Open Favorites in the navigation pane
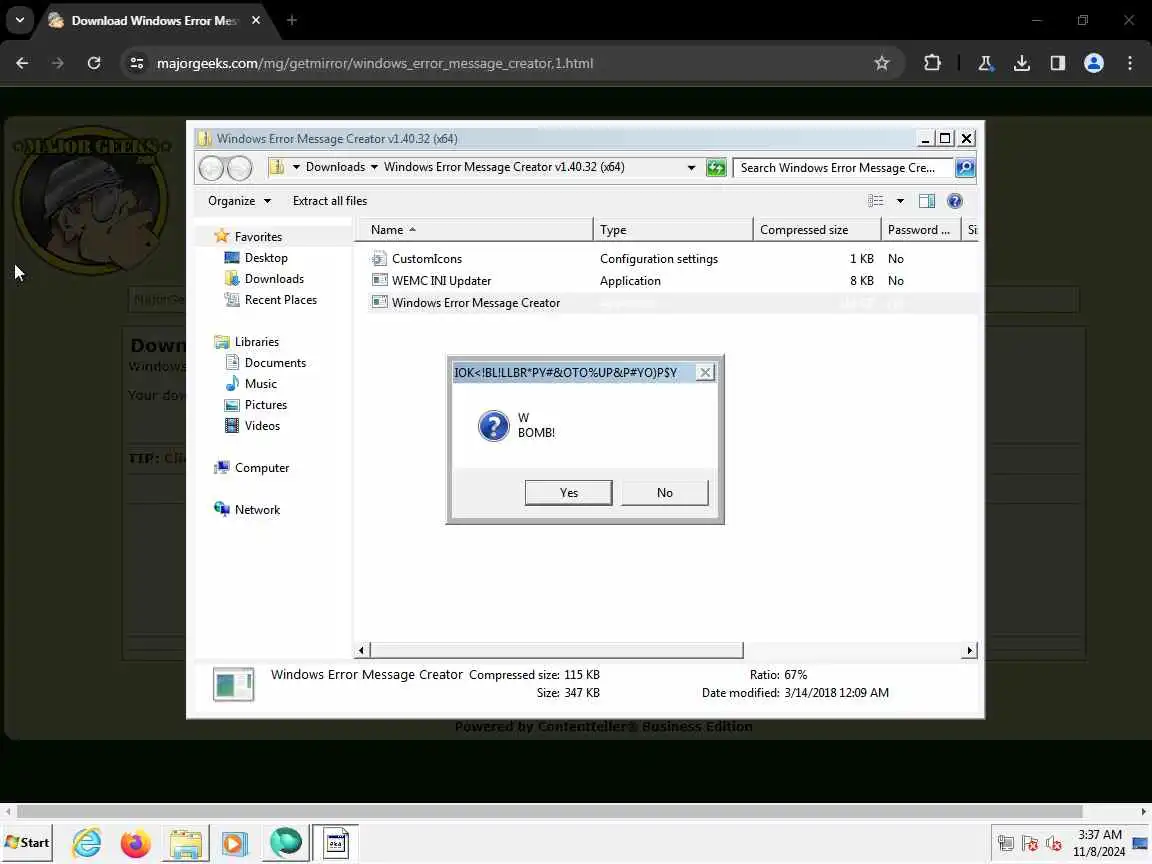 tap(258, 237)
